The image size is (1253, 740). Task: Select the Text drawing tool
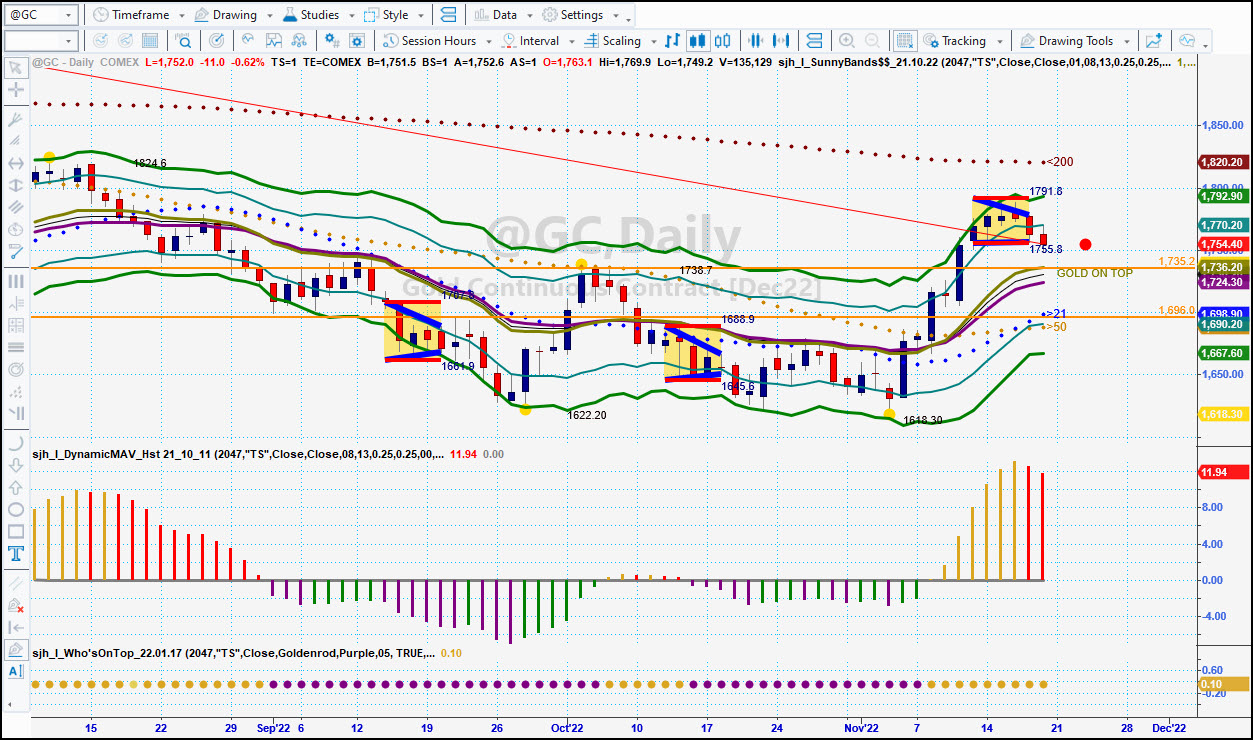[x=16, y=553]
